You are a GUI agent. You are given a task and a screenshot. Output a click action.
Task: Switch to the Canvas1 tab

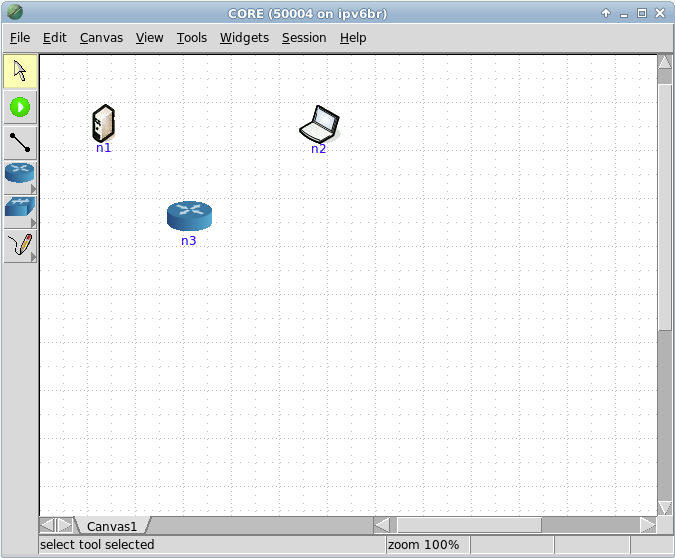[112, 525]
